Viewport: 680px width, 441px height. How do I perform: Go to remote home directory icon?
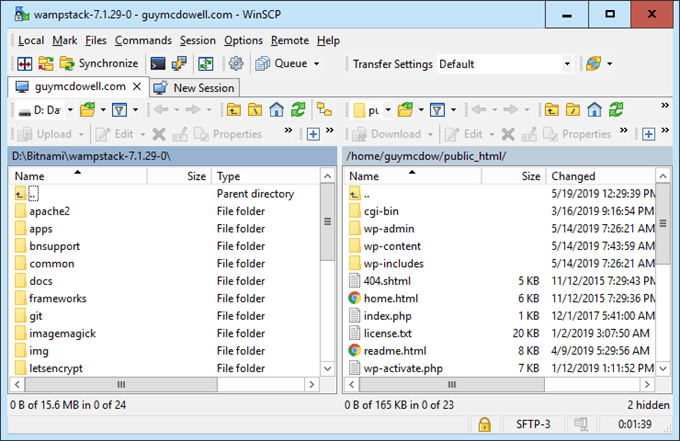click(595, 110)
